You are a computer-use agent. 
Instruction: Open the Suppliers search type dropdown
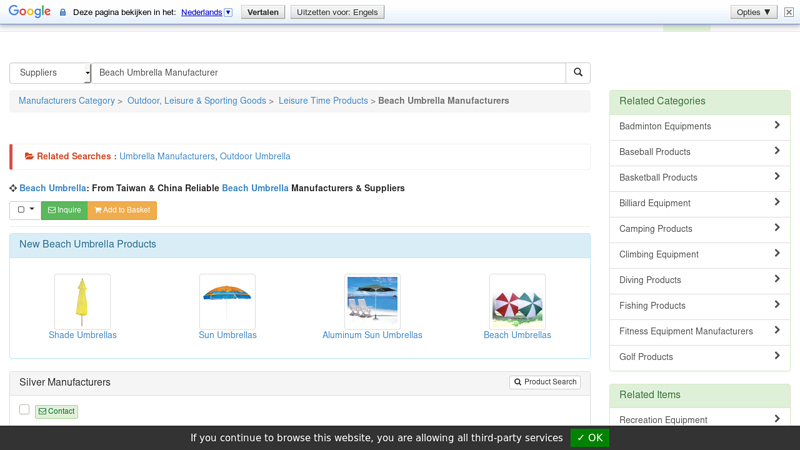coord(50,73)
